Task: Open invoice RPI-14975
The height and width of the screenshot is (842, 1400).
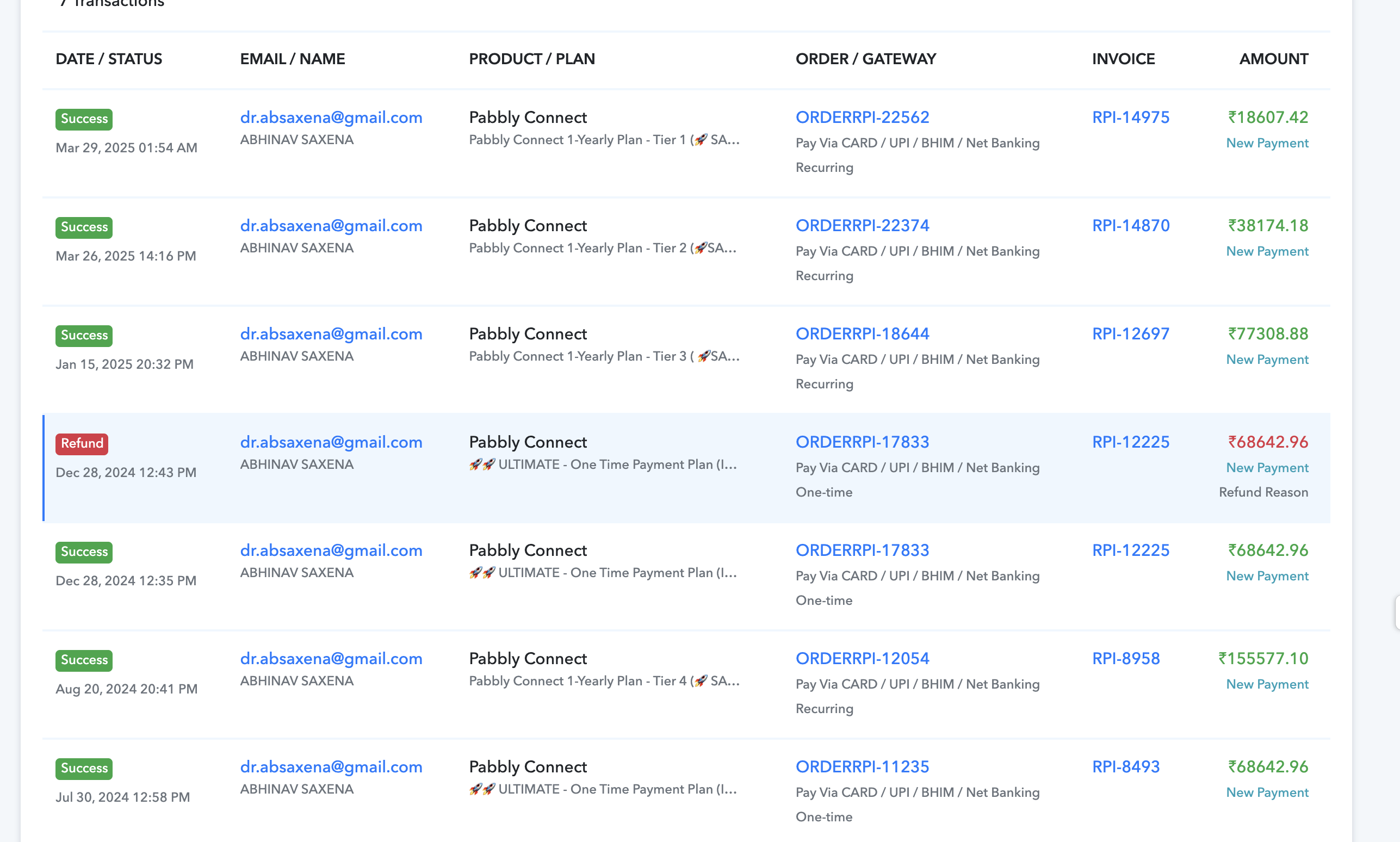Action: pyautogui.click(x=1131, y=117)
